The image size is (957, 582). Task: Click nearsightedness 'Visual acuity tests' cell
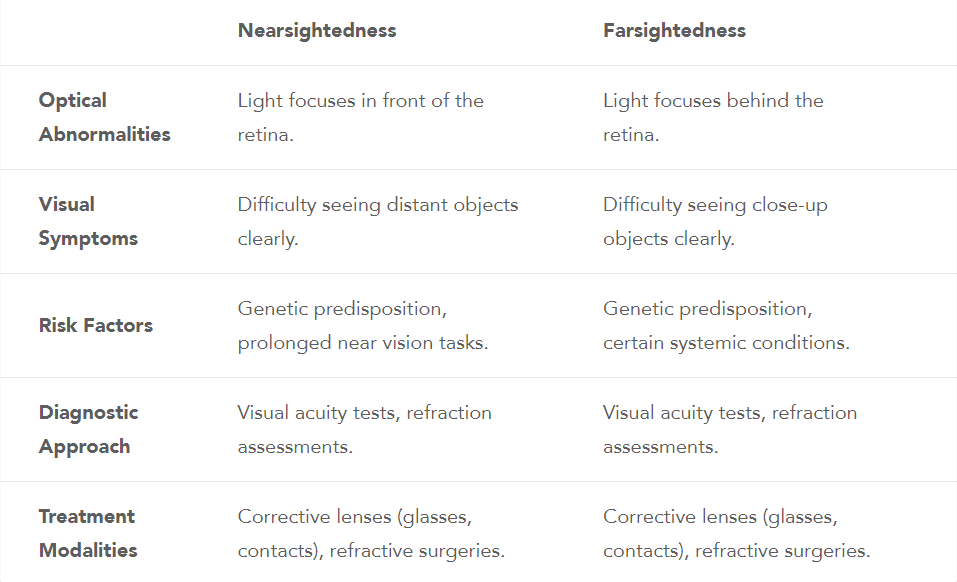[364, 429]
